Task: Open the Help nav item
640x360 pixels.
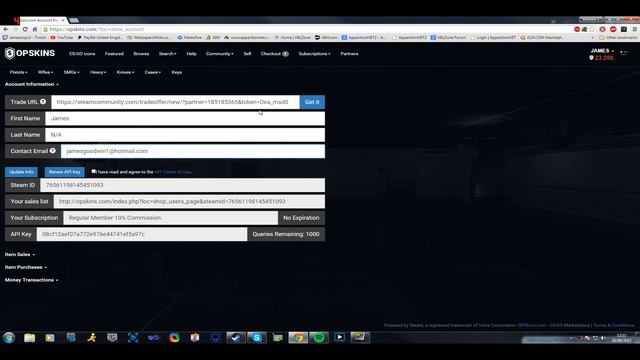Action: point(191,53)
